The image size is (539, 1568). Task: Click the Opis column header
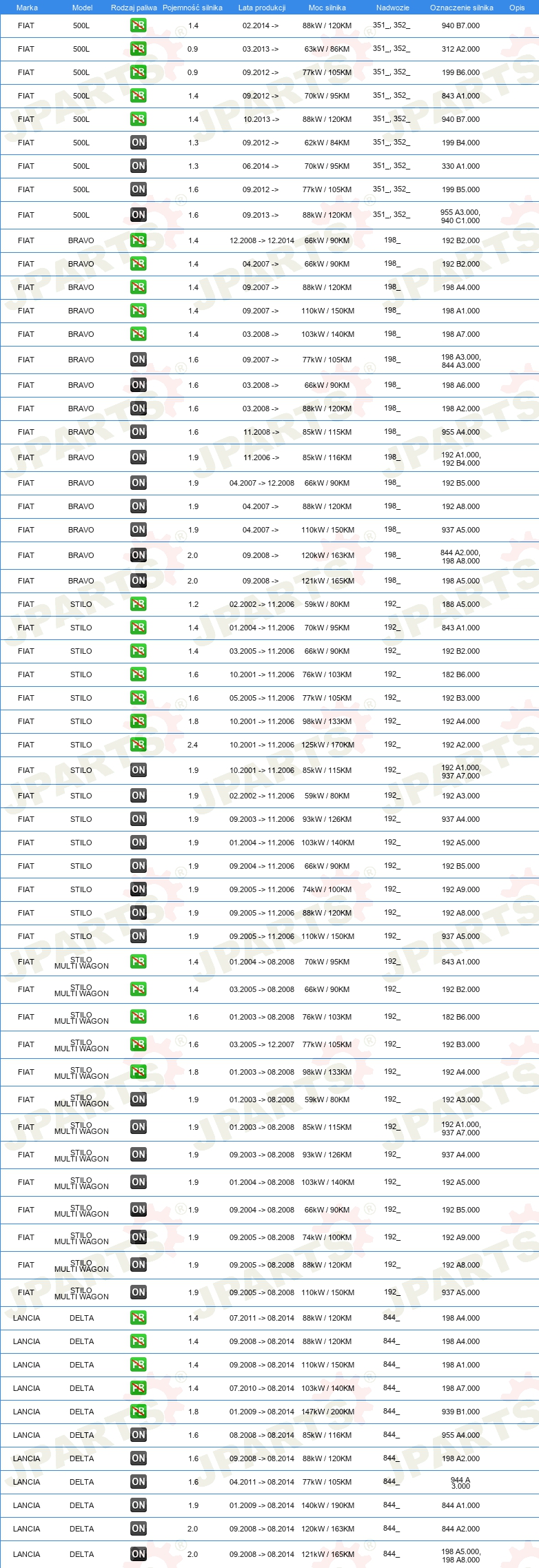[517, 8]
